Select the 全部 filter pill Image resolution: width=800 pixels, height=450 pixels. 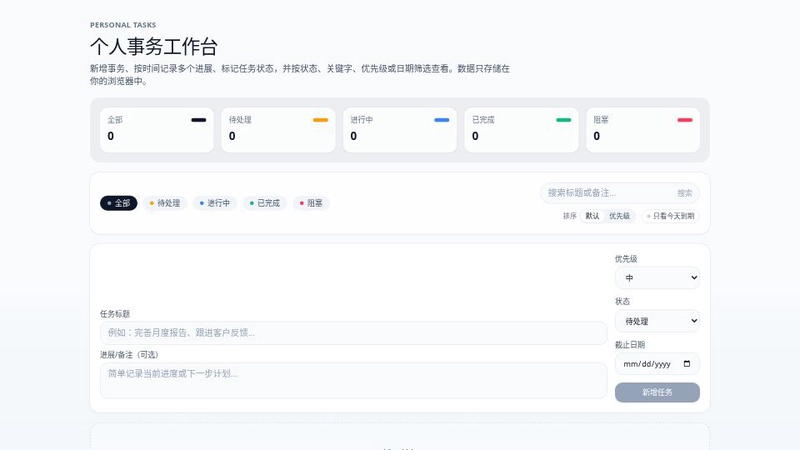coord(118,203)
